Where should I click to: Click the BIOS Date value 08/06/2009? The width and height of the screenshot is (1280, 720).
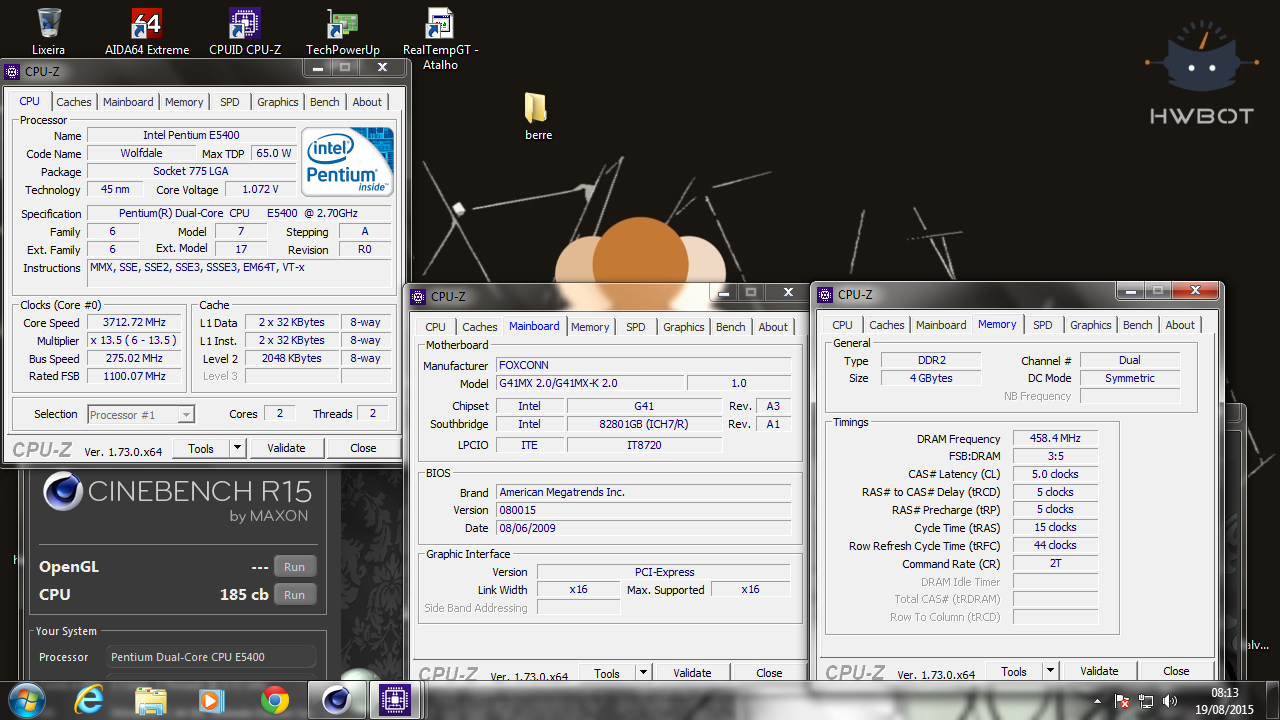(x=644, y=528)
